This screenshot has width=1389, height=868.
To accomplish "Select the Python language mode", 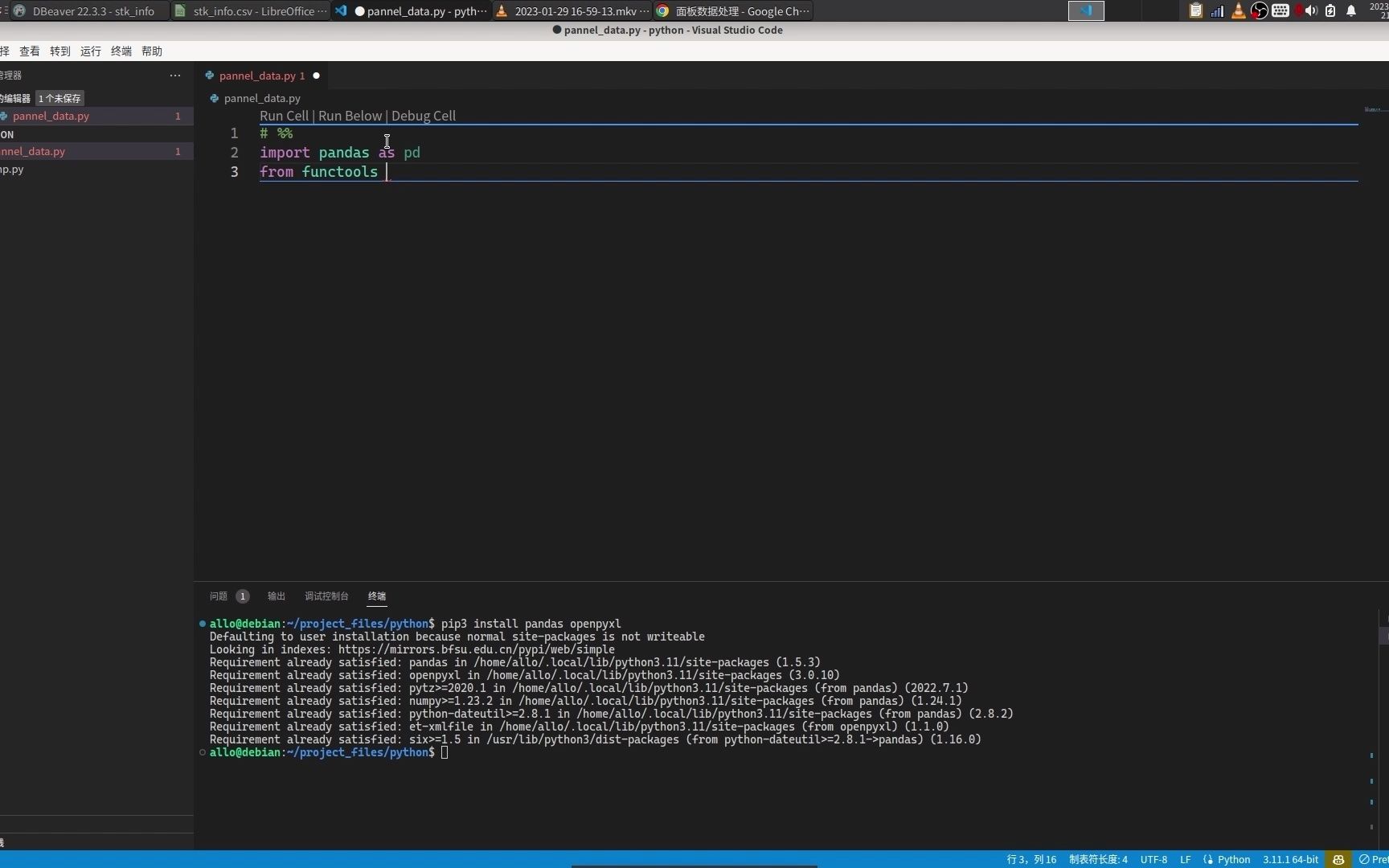I will (1234, 859).
